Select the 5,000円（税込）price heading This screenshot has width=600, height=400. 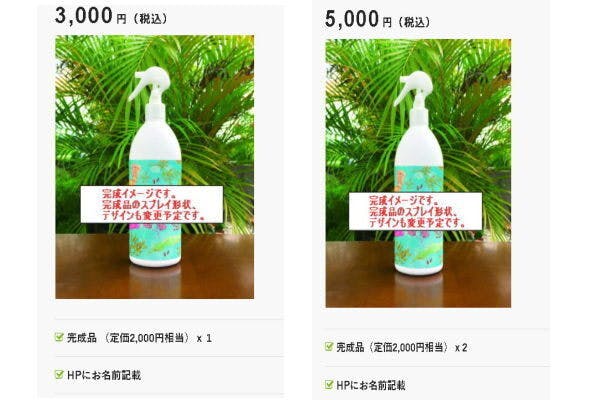tap(378, 19)
